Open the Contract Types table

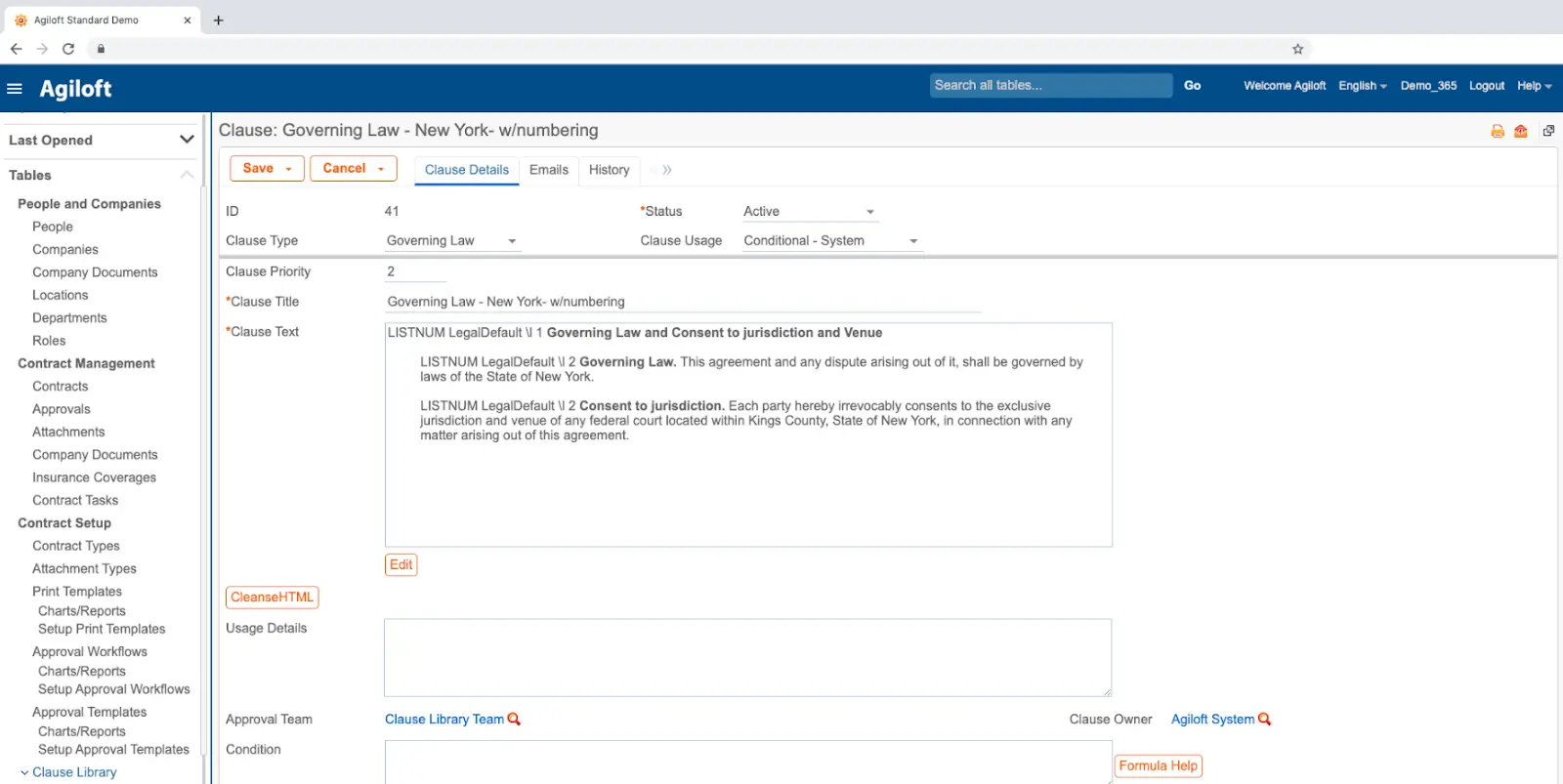point(76,546)
